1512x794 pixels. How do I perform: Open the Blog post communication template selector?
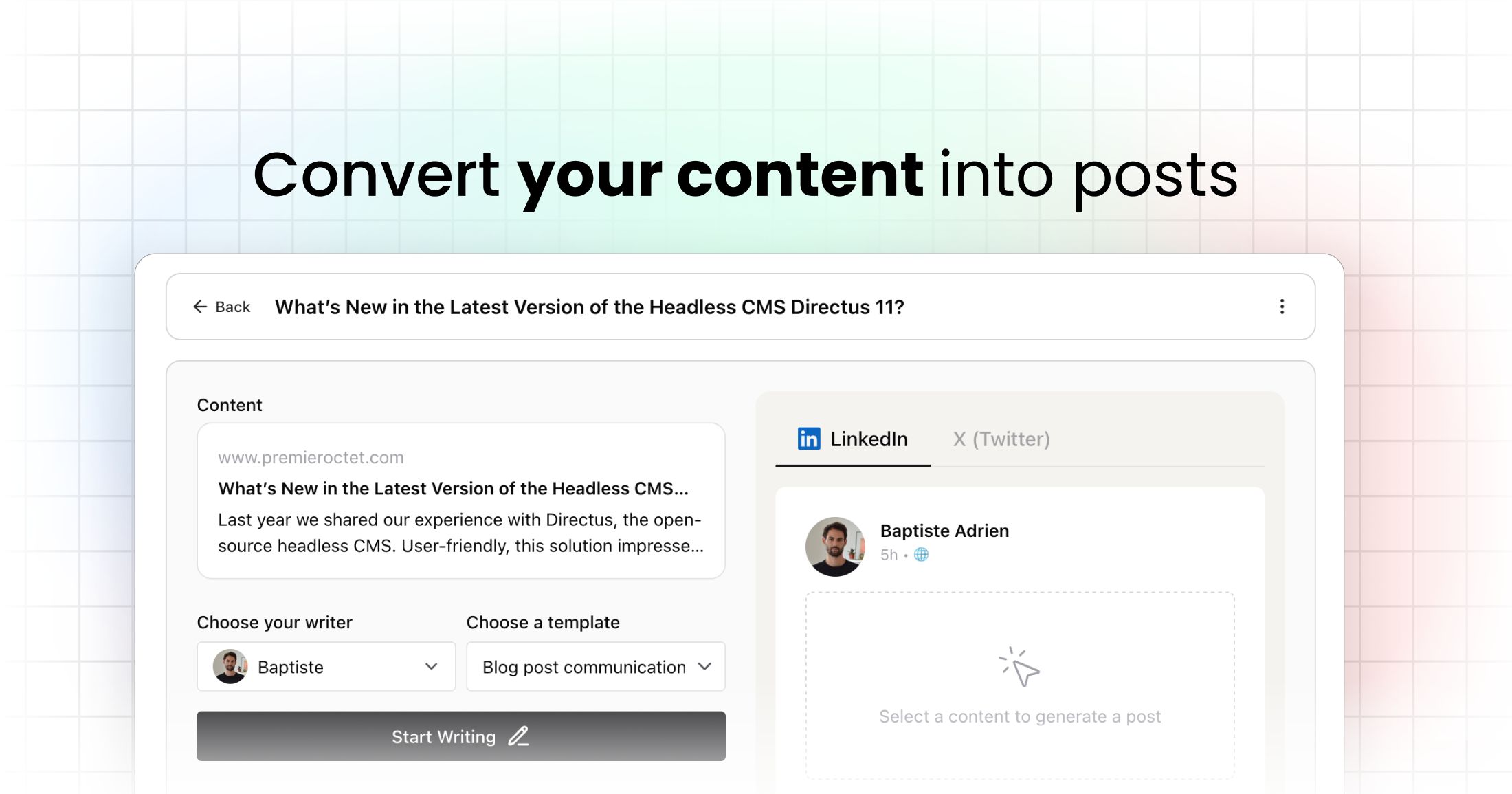(x=584, y=667)
